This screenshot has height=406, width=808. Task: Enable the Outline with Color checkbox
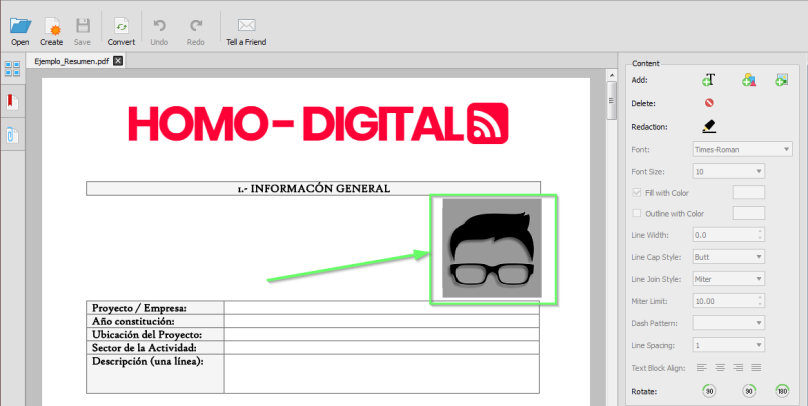point(637,213)
